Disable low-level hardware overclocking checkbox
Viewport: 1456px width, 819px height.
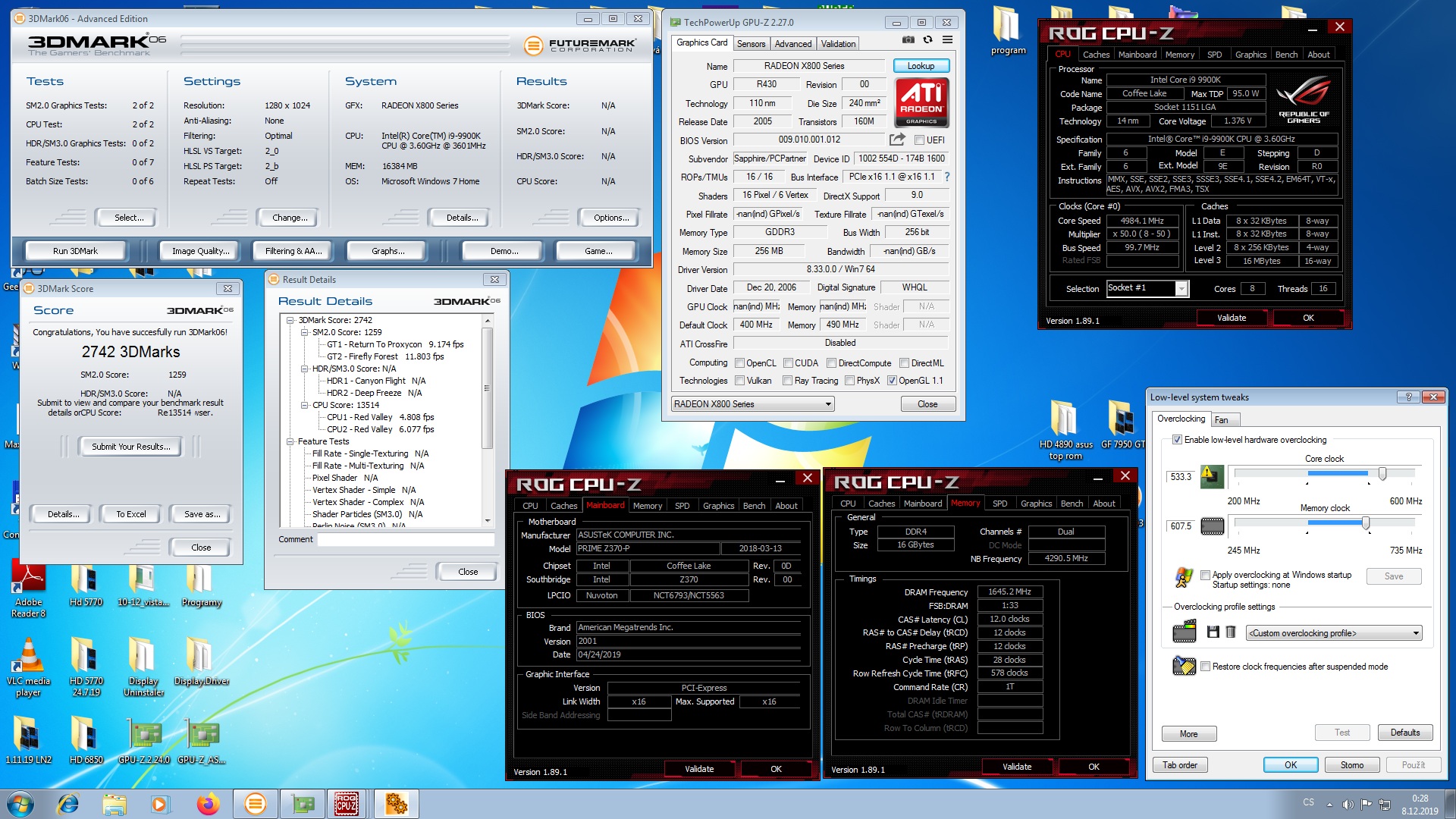pos(1177,440)
